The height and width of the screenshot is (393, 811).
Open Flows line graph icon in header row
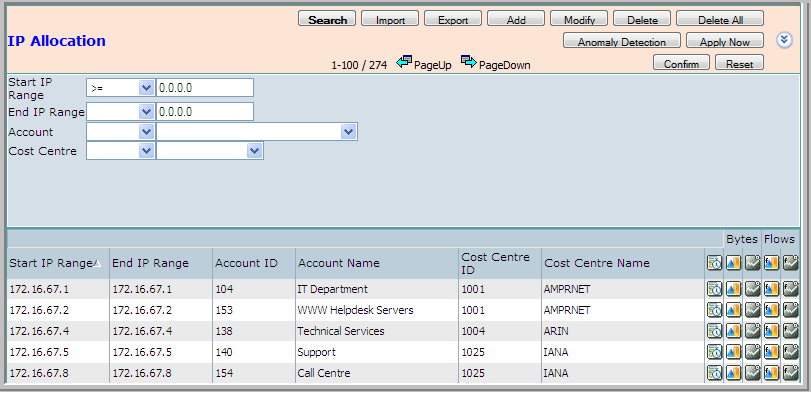click(790, 263)
